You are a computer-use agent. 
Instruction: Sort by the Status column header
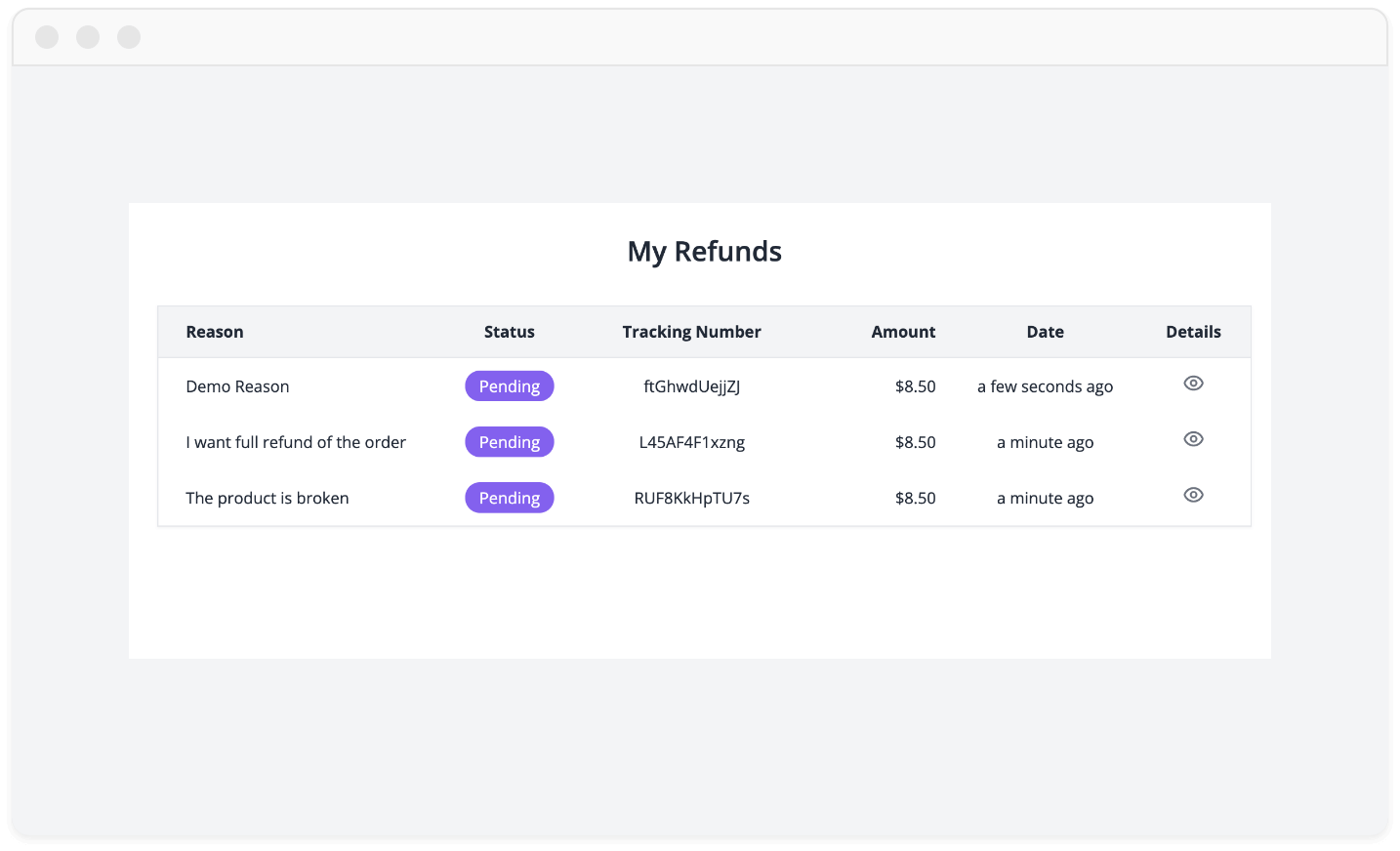[x=509, y=332]
